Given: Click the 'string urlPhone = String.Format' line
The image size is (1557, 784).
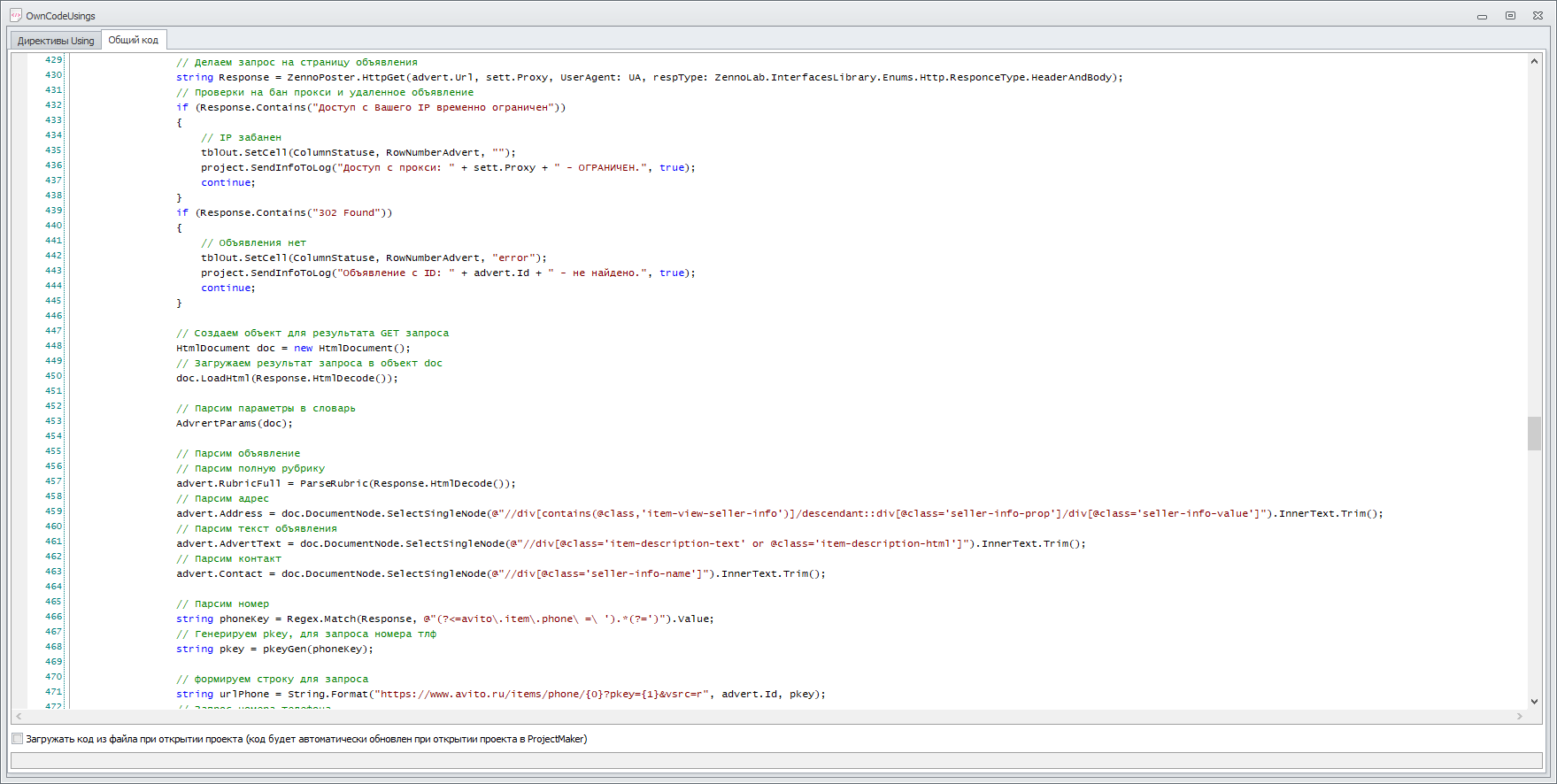Looking at the screenshot, I should pos(500,695).
